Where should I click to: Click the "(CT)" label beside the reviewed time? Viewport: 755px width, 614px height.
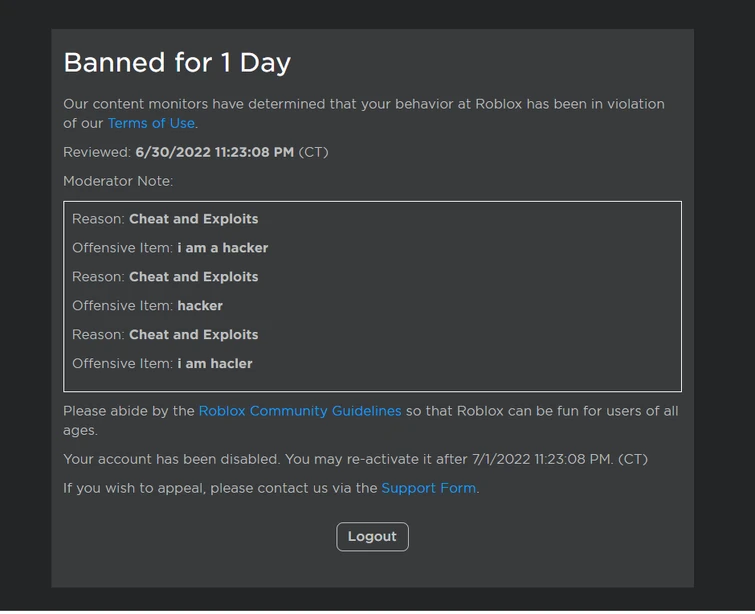coord(313,152)
